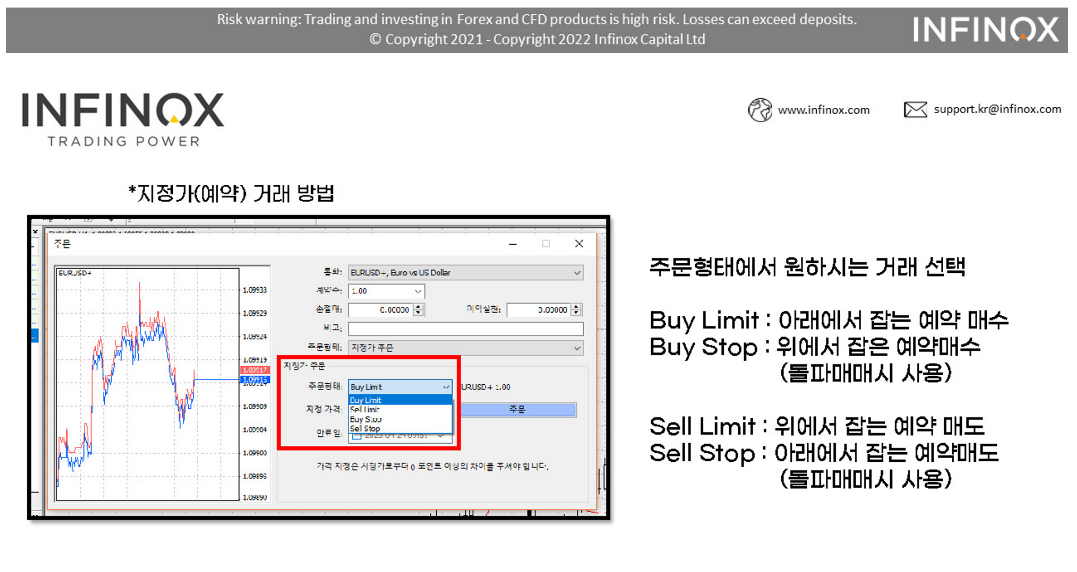Choose Sell Stop in the dropdown list
The height and width of the screenshot is (572, 1077).
tap(400, 428)
